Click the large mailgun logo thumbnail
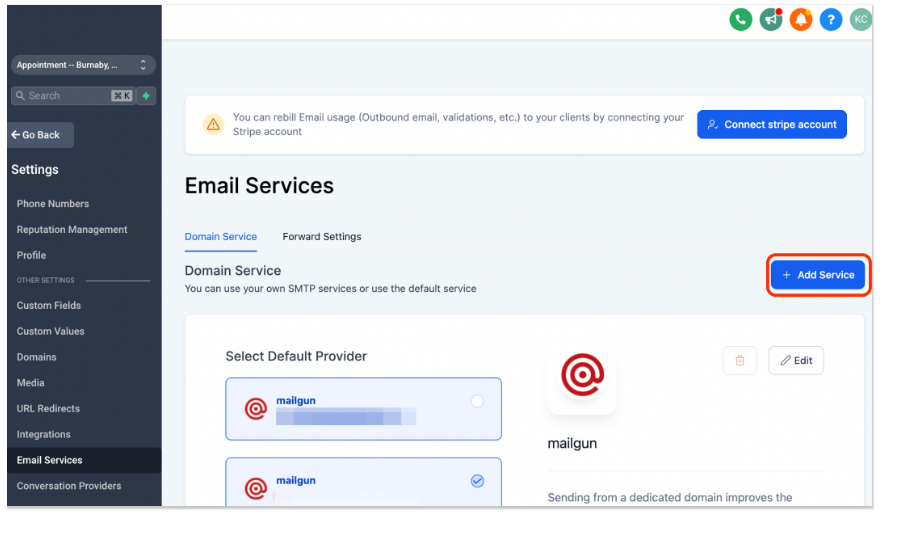 (x=582, y=378)
